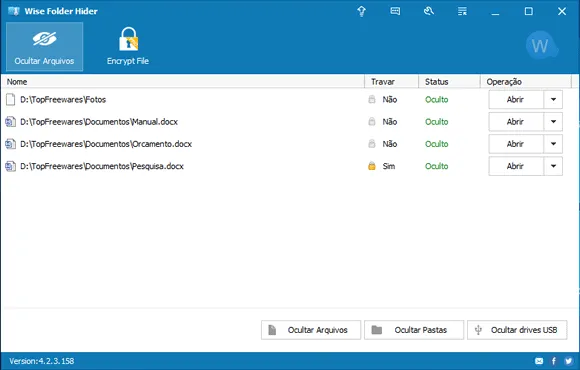Open the email envelope icon in status bar

[x=539, y=361]
